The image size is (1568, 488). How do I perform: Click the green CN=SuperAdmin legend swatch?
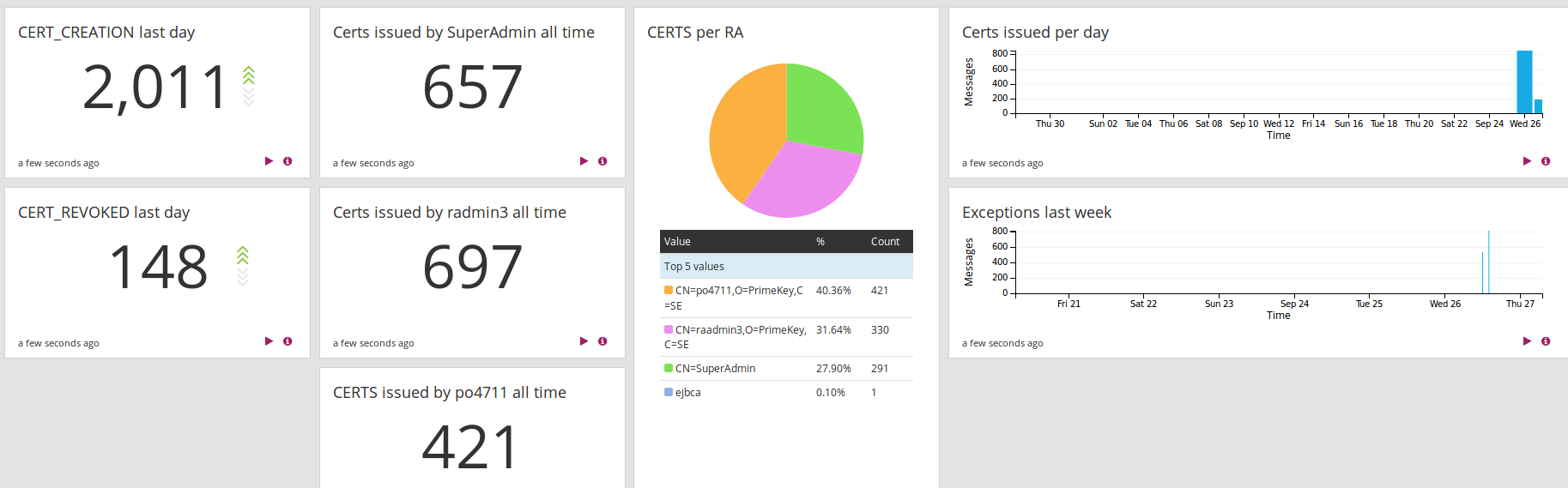pyautogui.click(x=669, y=369)
